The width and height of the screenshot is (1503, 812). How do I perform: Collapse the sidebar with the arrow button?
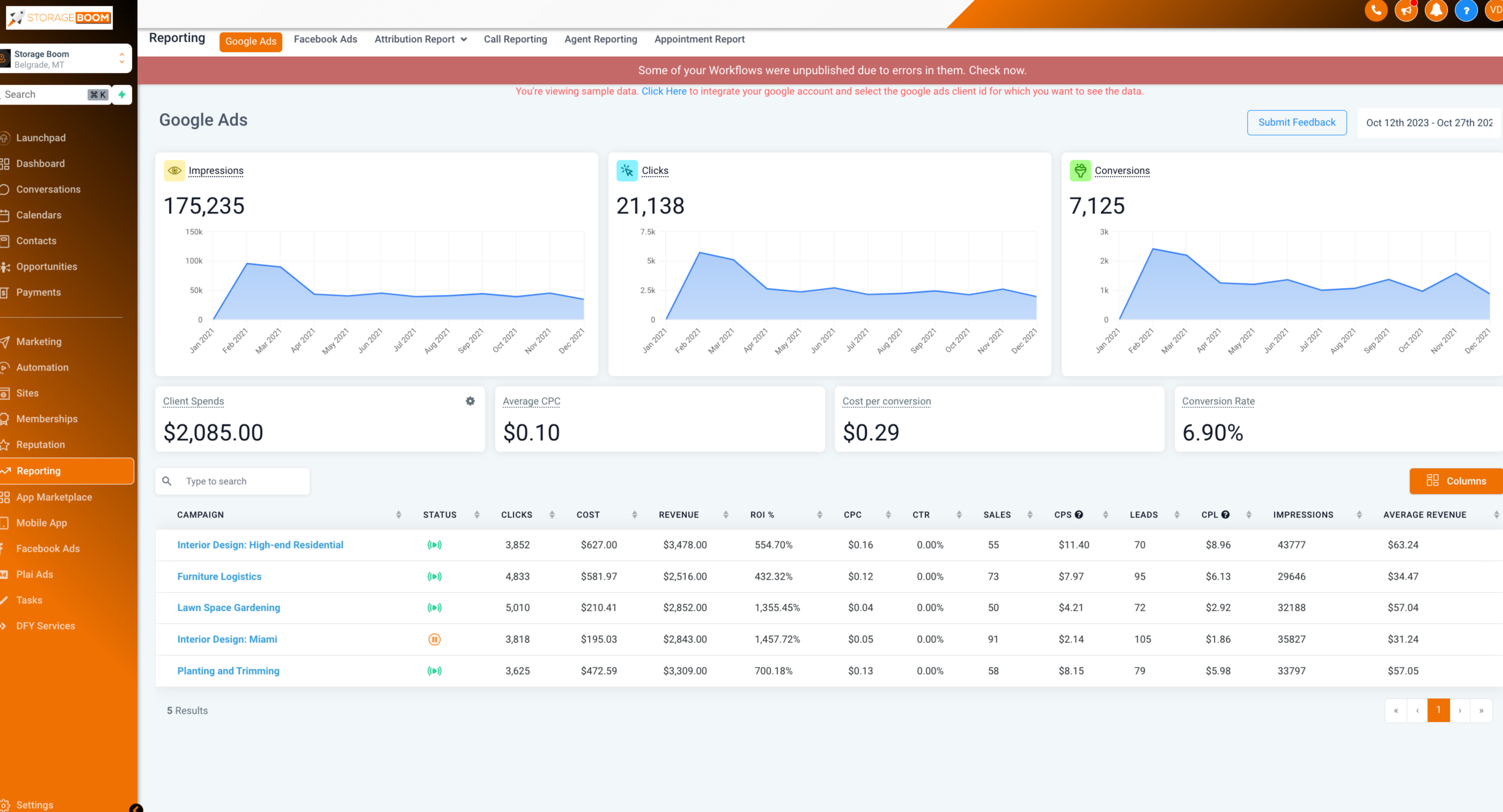[136, 808]
